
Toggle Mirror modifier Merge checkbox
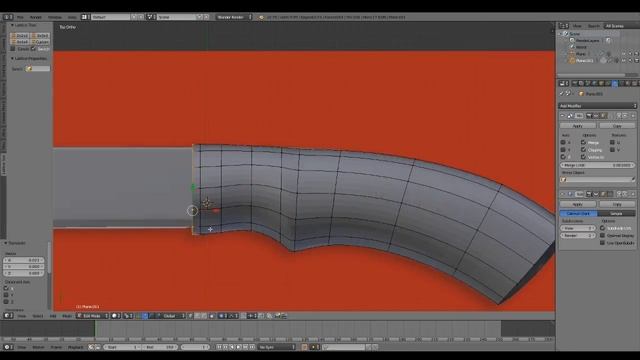coord(583,142)
